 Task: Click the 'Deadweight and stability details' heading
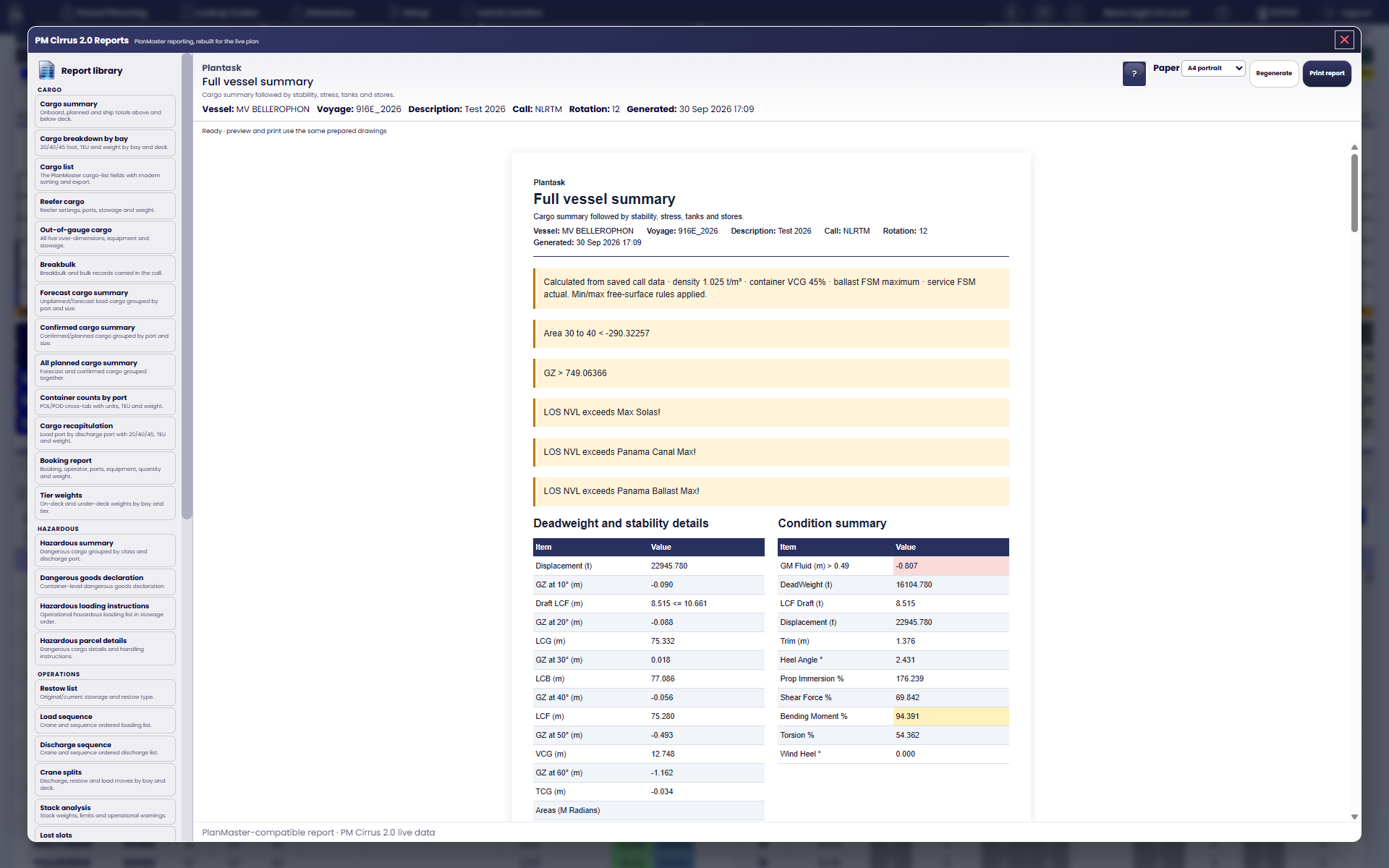621,523
